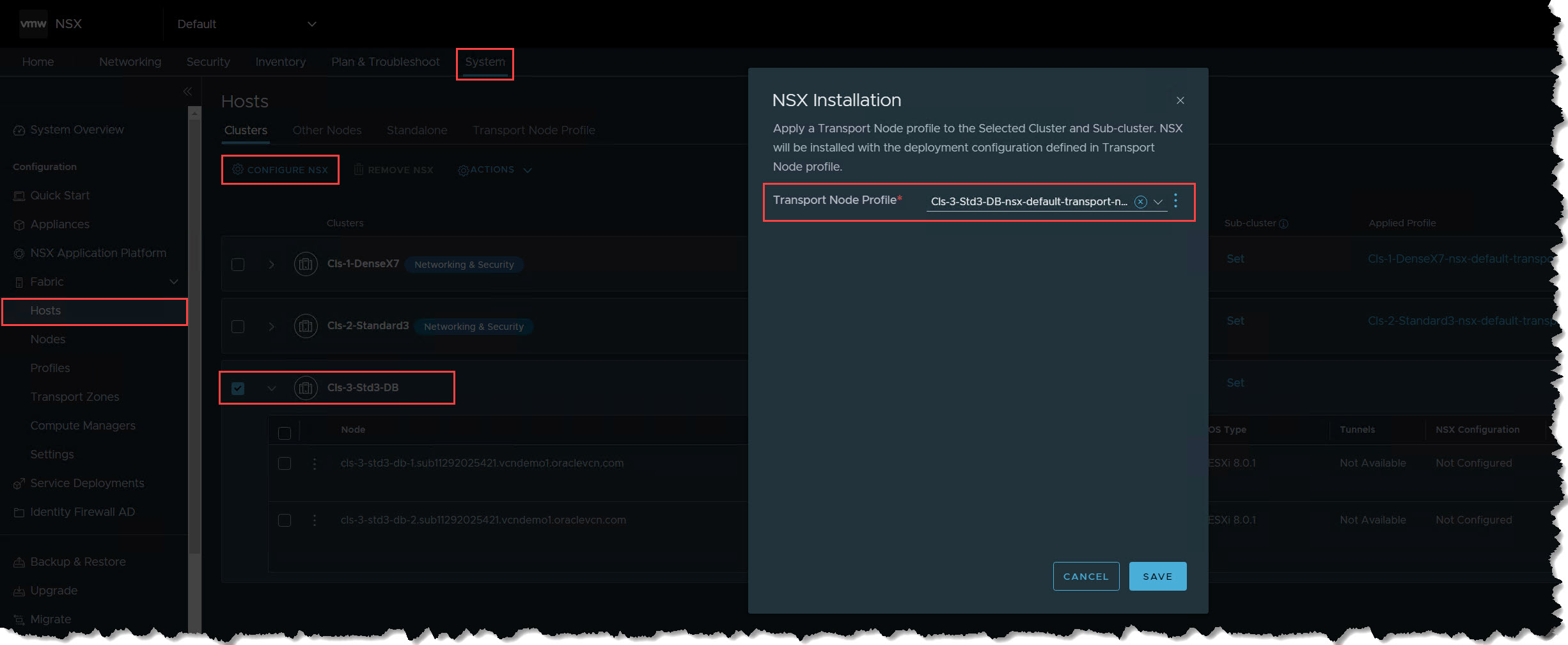Select Profiles in the sidebar

coord(50,368)
